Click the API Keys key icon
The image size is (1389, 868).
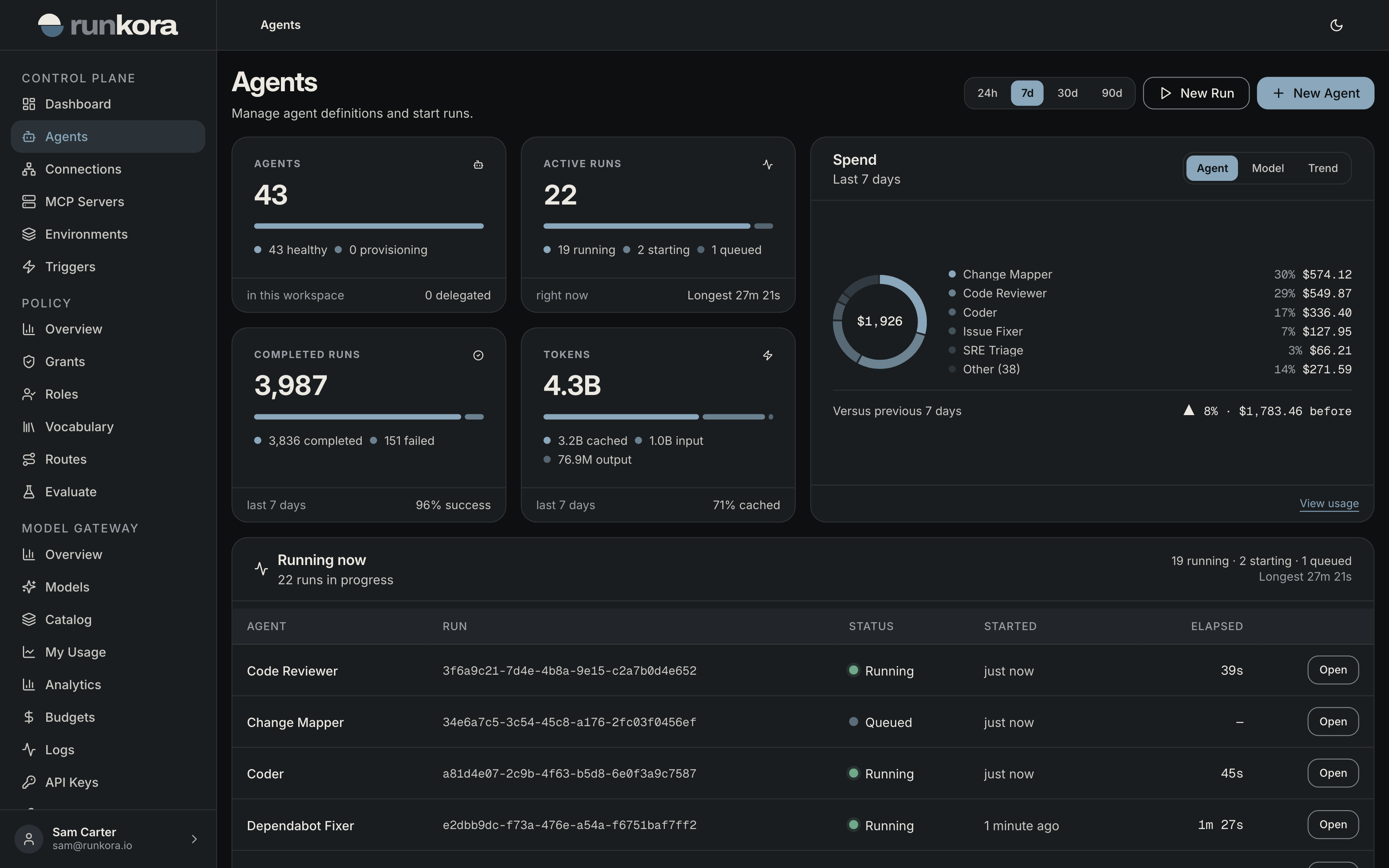click(x=29, y=782)
